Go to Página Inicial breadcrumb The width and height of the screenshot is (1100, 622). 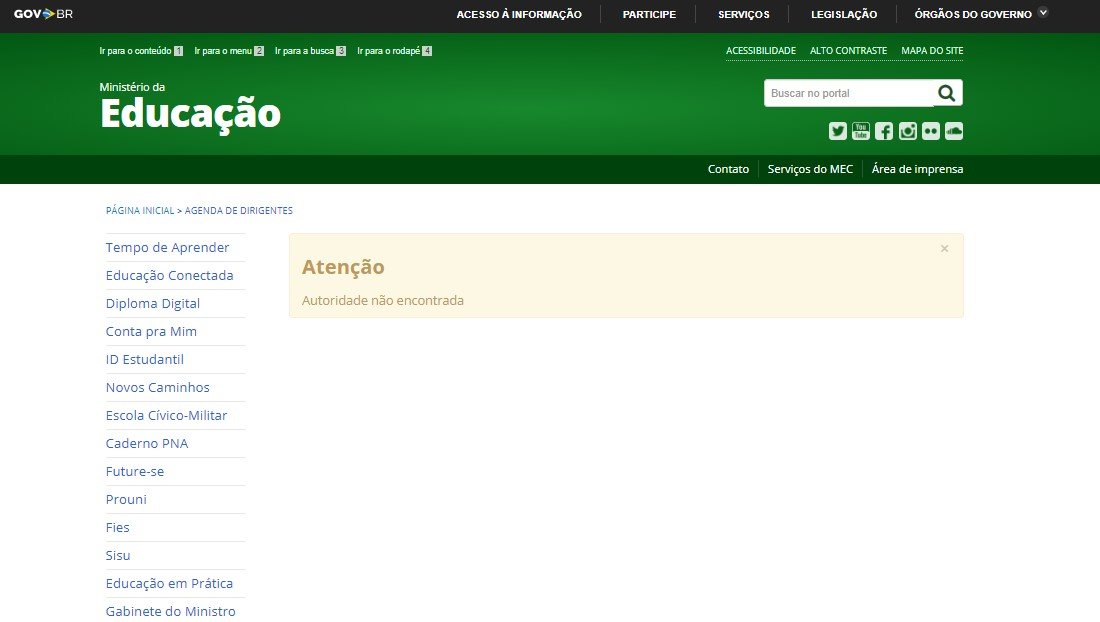coord(140,210)
